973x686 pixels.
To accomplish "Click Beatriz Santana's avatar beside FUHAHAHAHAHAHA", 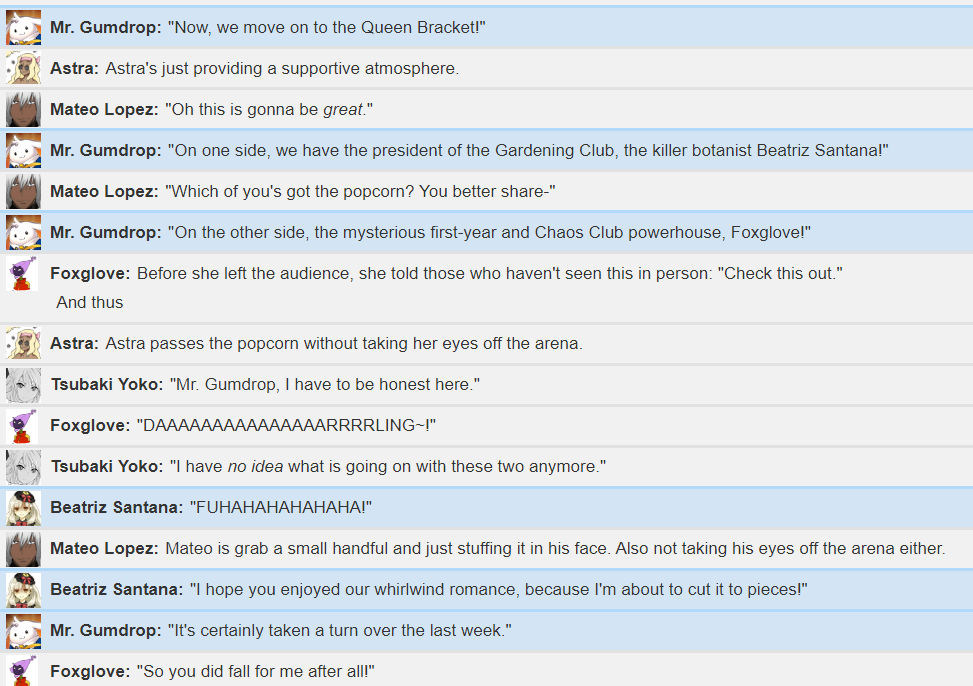I will [24, 507].
